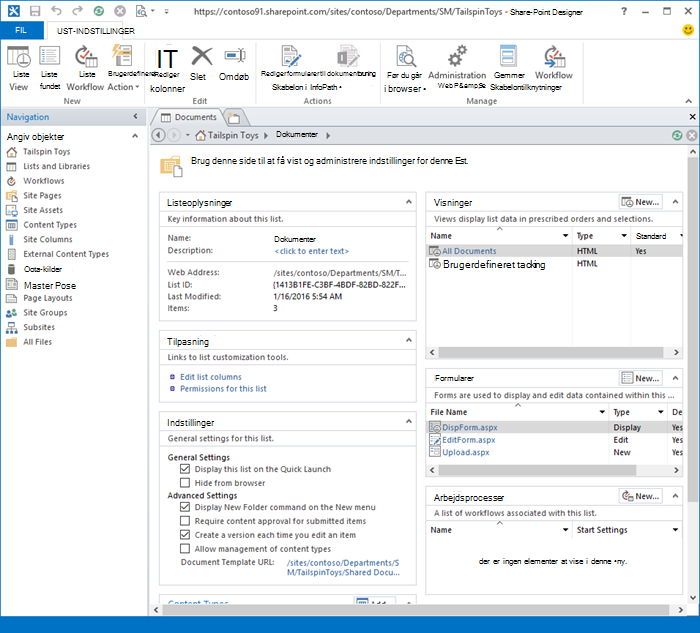Toggle Create a version each time checkbox
700x633 pixels.
tap(185, 534)
